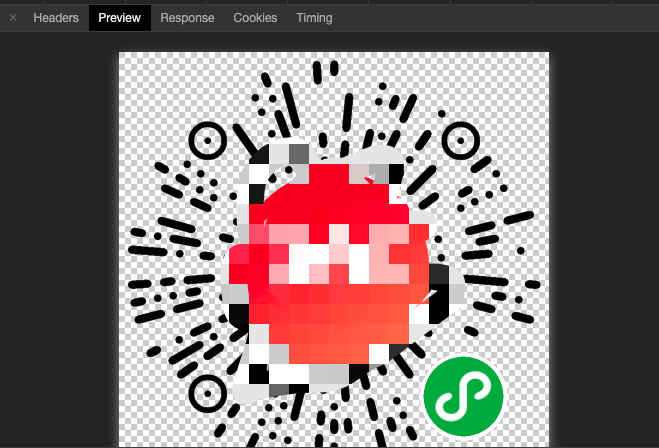
Task: Click the green mini program logo icon
Action: pyautogui.click(x=463, y=396)
